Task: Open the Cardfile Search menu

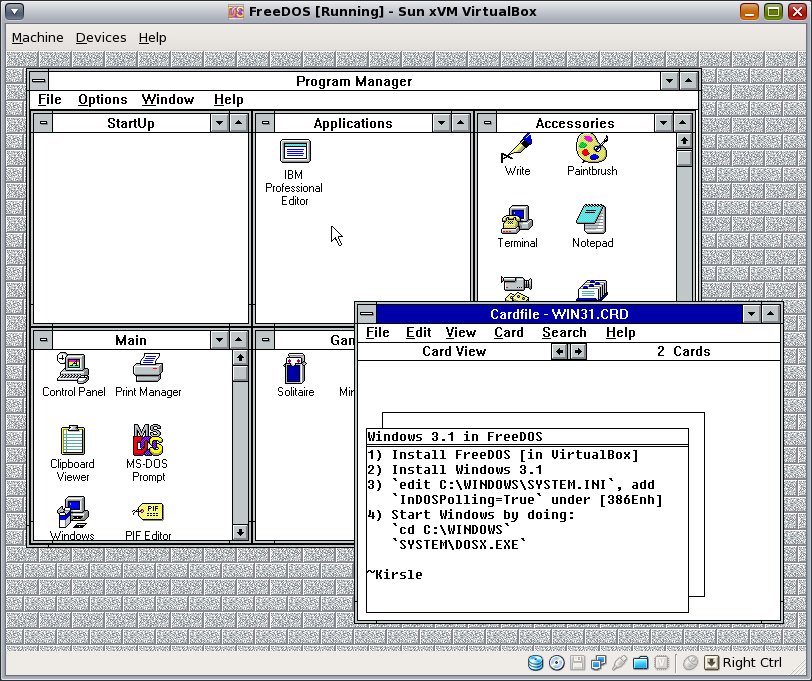Action: [x=564, y=332]
